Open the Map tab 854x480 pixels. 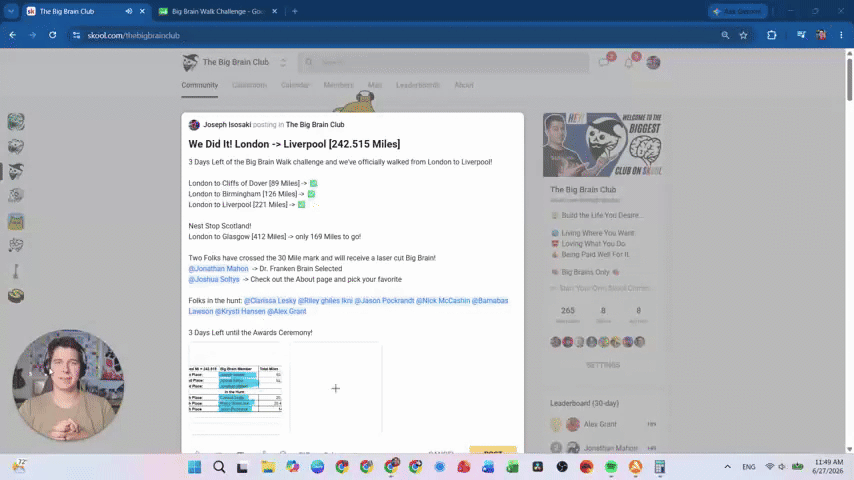pos(375,85)
